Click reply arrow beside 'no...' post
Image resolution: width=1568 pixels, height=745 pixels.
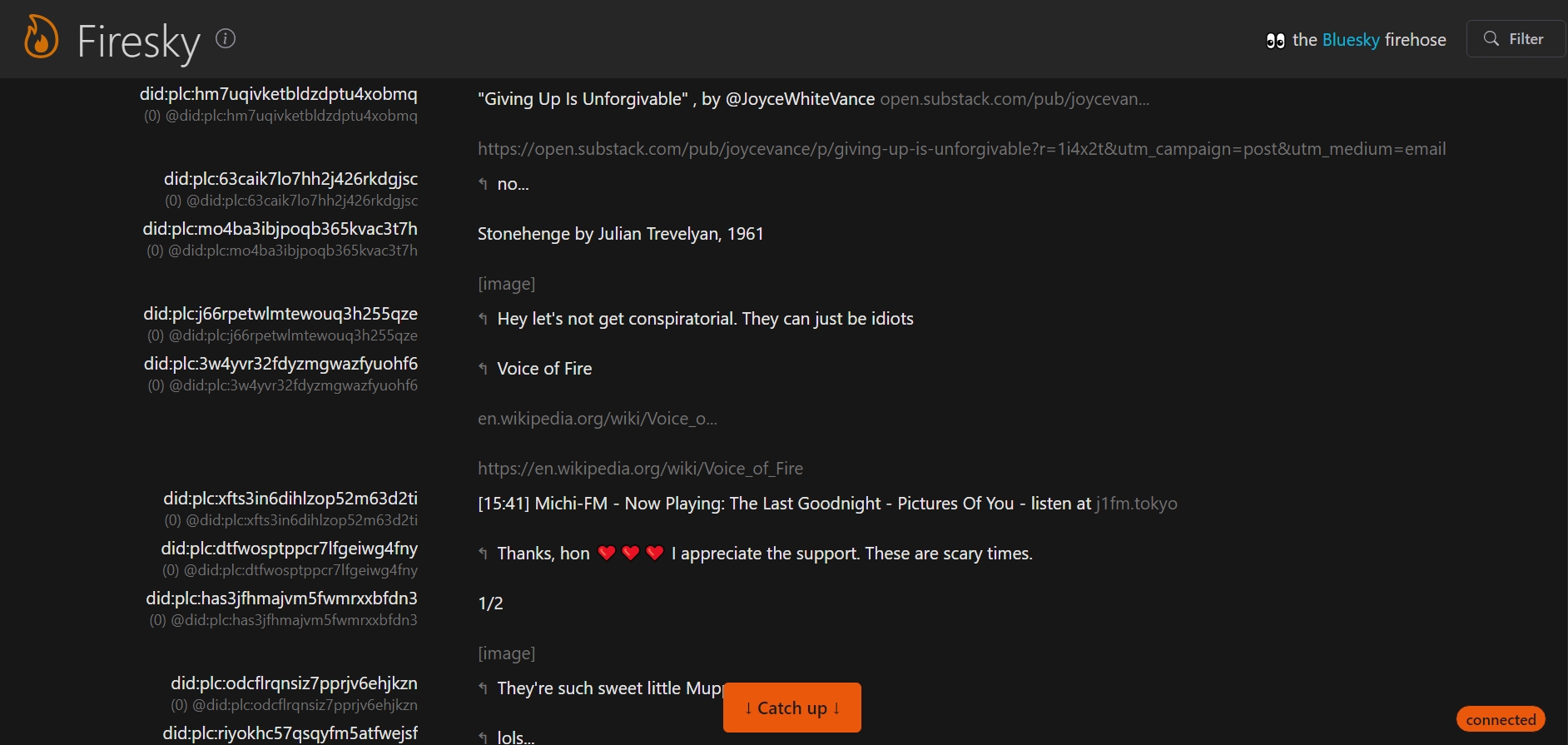(483, 184)
